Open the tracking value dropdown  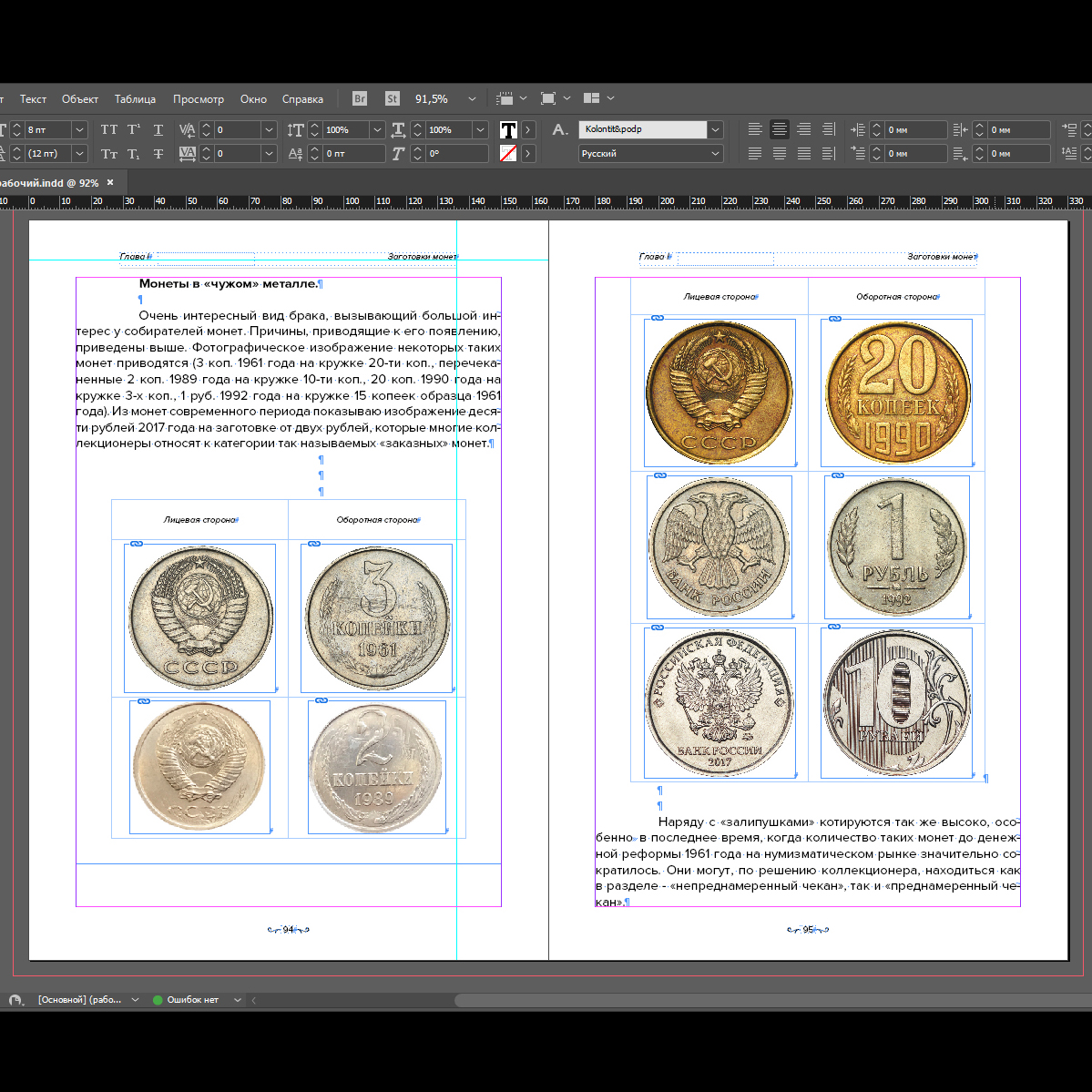click(x=269, y=153)
